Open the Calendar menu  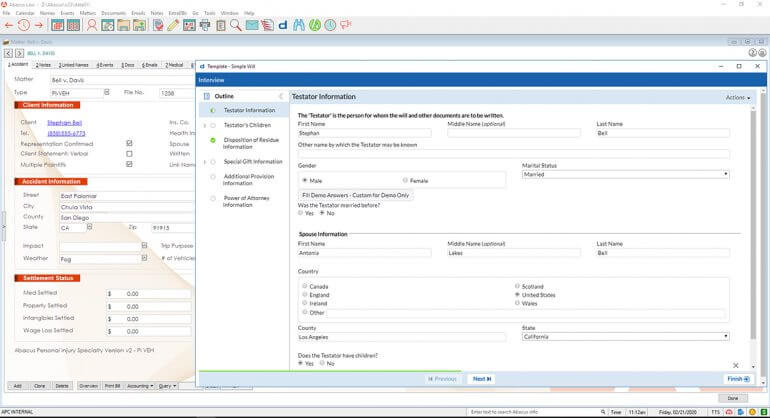click(x=25, y=13)
